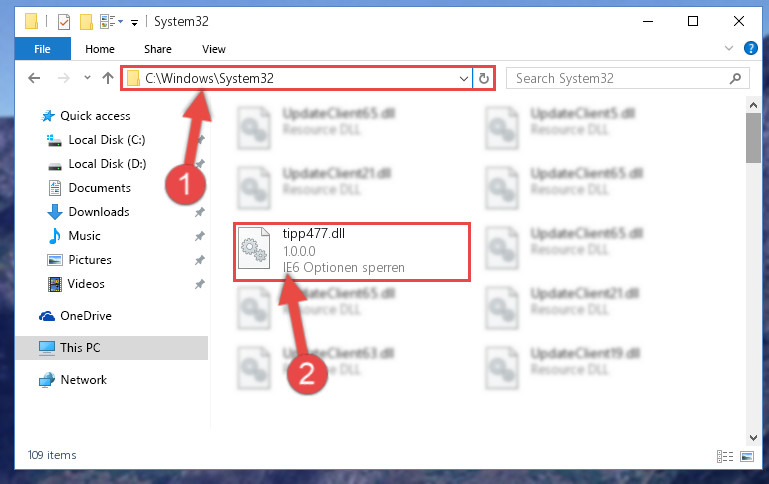Click the Properties icon in title bar

(64, 22)
